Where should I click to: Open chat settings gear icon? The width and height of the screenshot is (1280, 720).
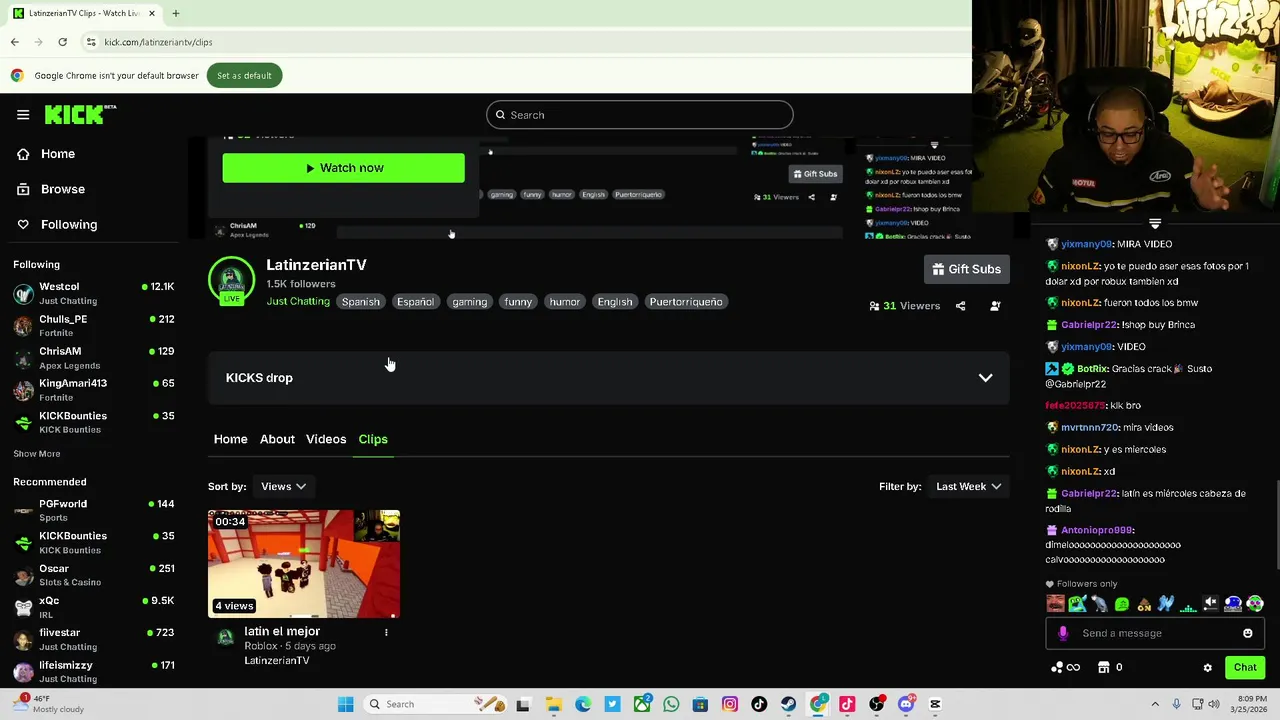tap(1207, 668)
